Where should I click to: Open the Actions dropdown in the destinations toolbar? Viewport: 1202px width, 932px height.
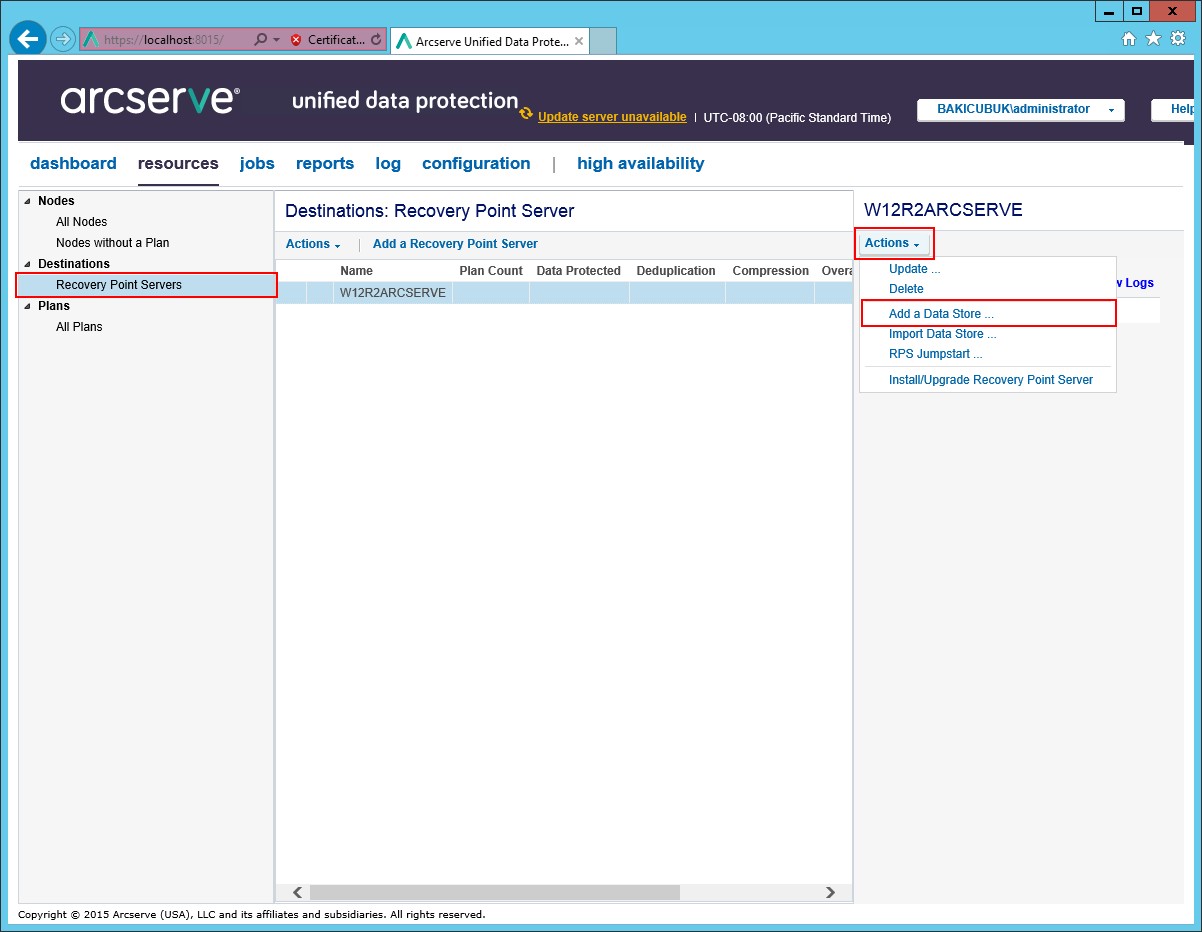point(313,244)
